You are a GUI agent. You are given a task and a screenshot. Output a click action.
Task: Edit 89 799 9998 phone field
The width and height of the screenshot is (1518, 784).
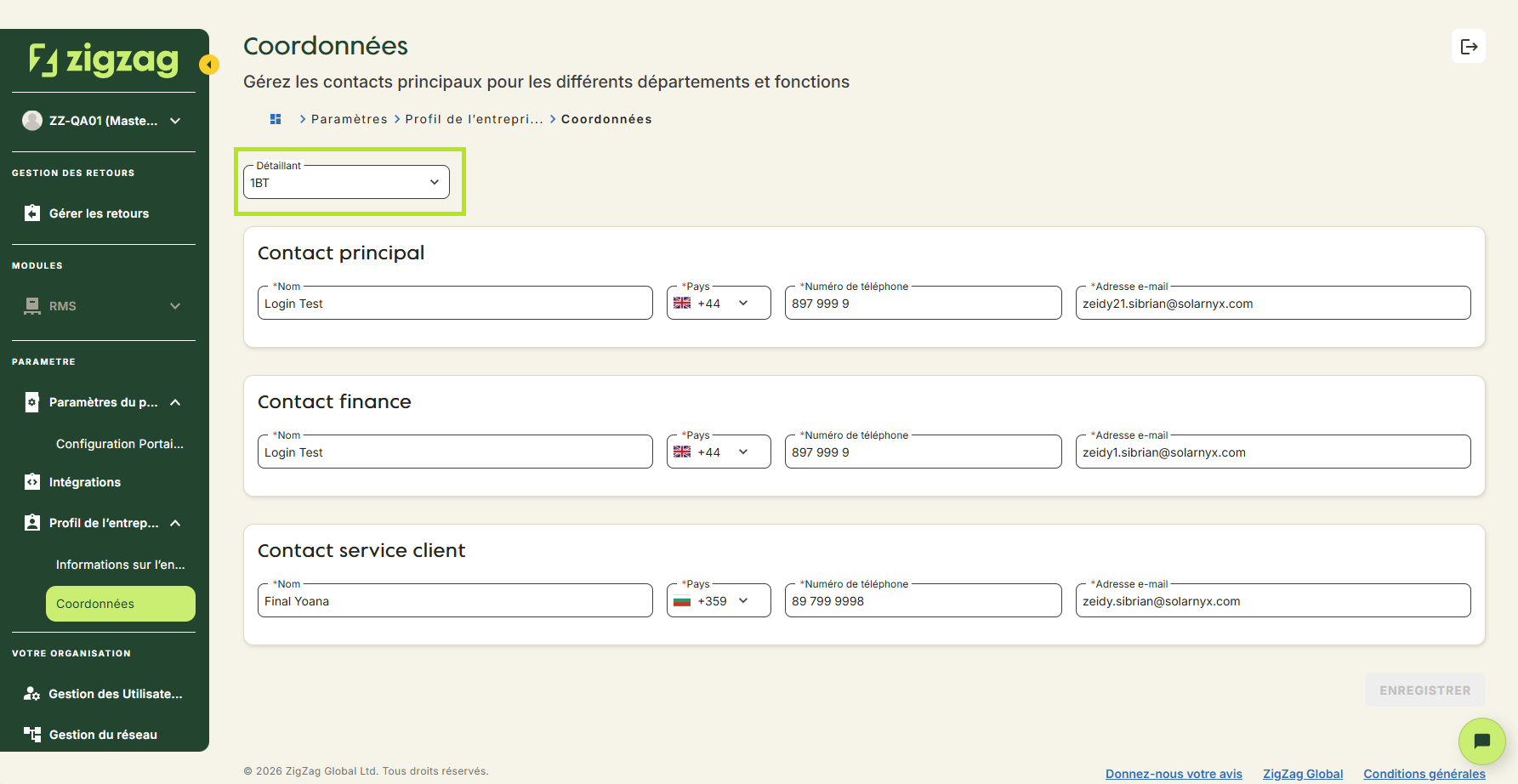924,600
